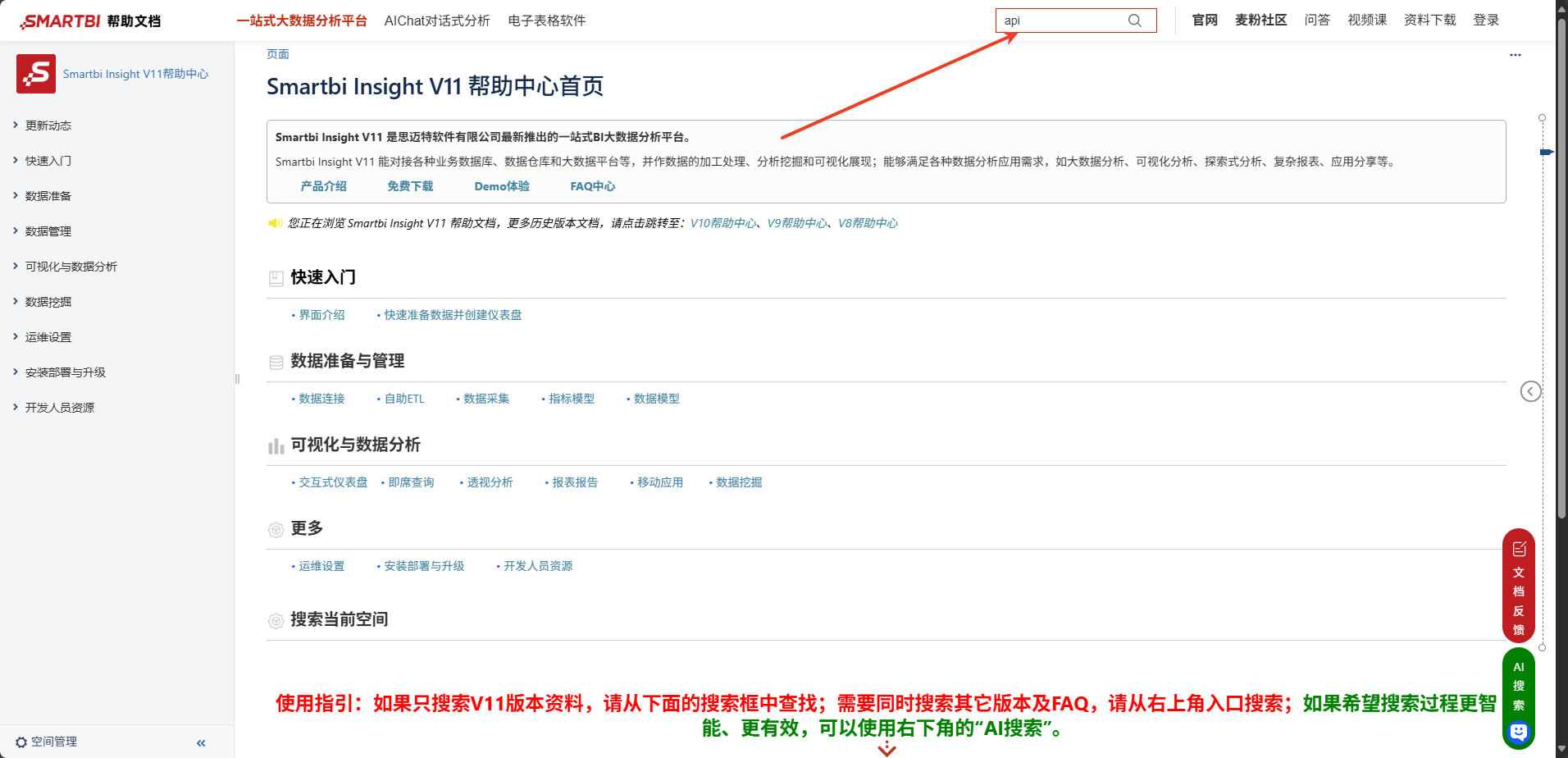This screenshot has width=1568, height=758.
Task: Open the 文档反馈 feedback button
Action: (x=1519, y=586)
